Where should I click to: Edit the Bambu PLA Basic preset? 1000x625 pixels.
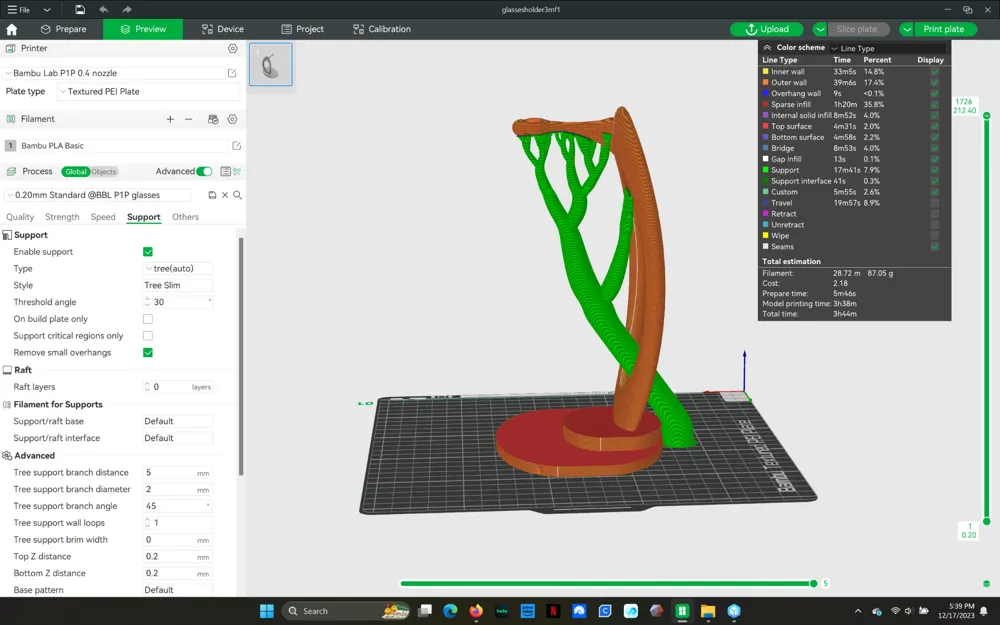coord(237,146)
